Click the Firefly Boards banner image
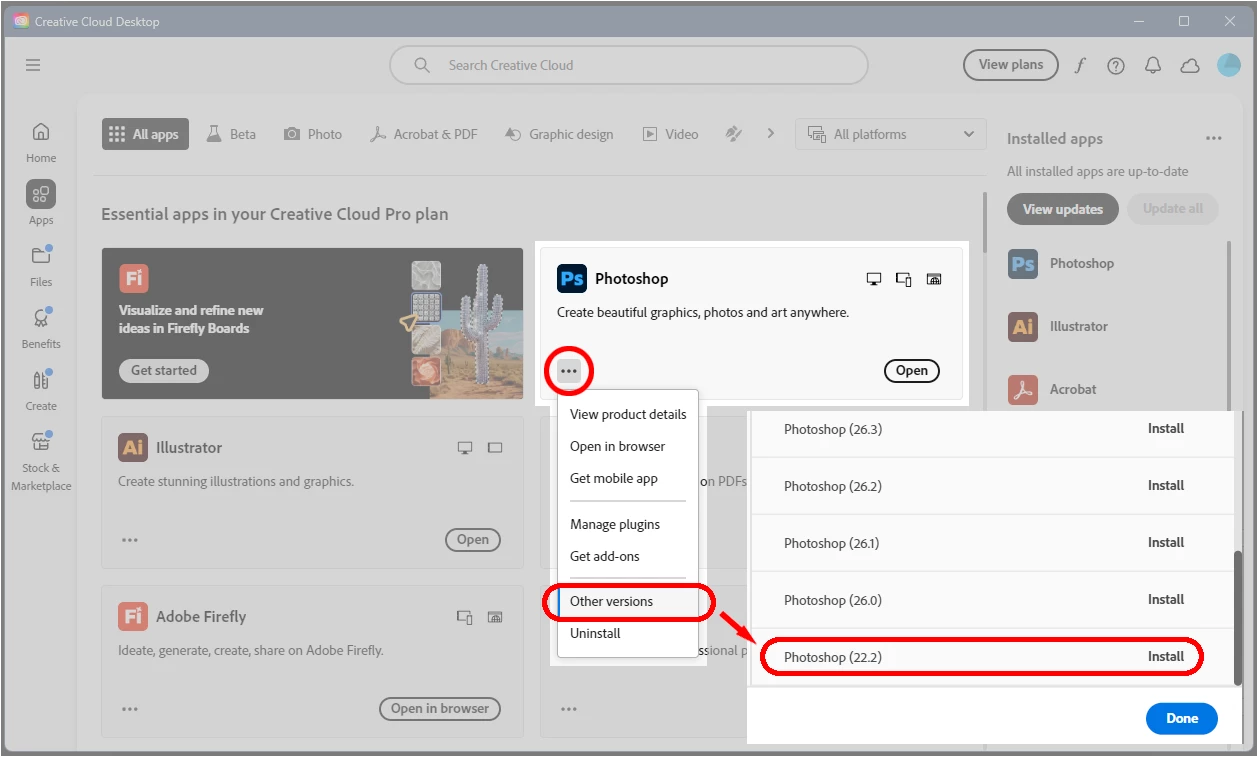 point(312,324)
